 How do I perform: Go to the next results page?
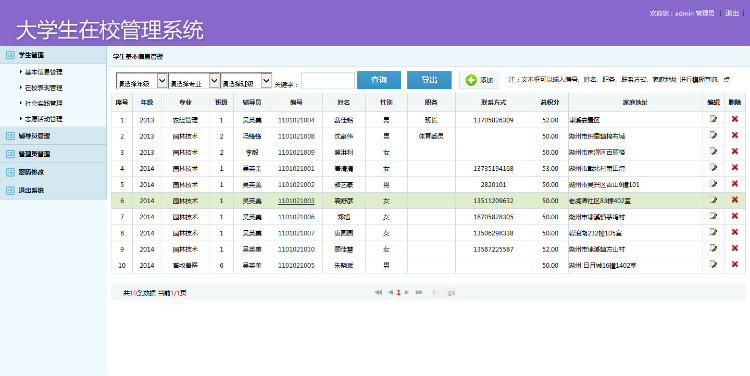[x=407, y=292]
